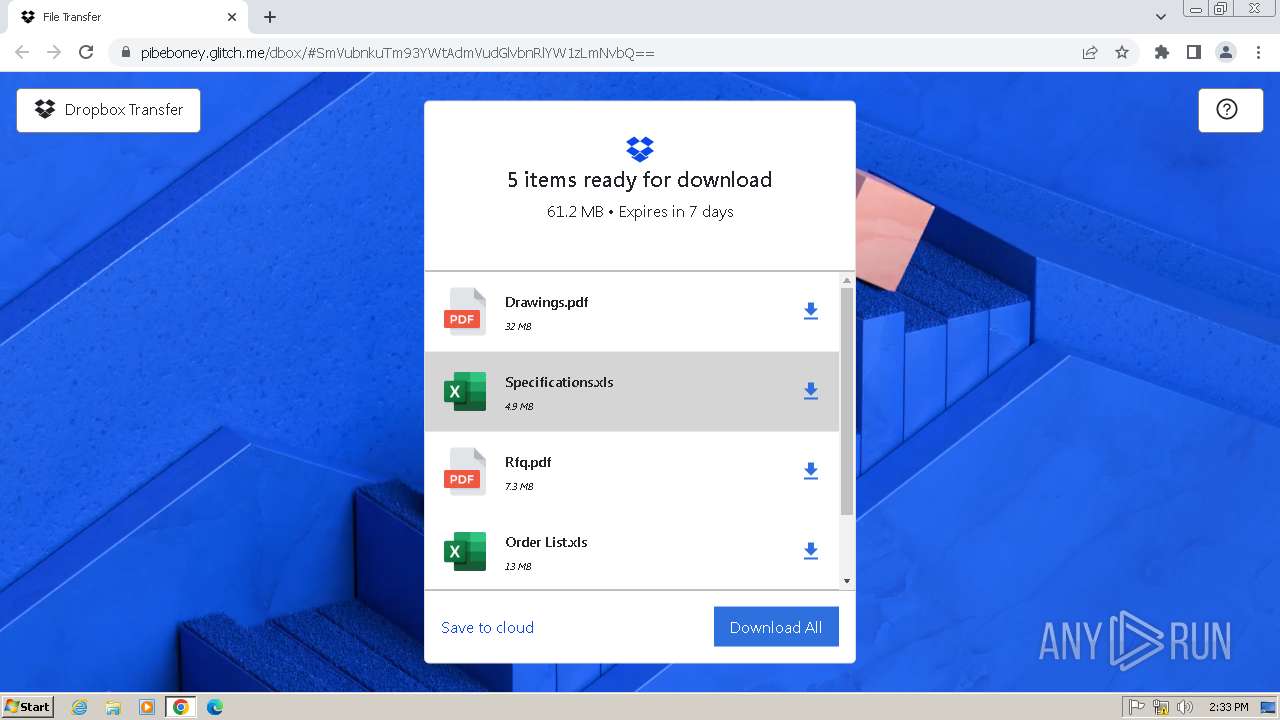Select the Drawings.pdf file name
The width and height of the screenshot is (1280, 720).
546,302
